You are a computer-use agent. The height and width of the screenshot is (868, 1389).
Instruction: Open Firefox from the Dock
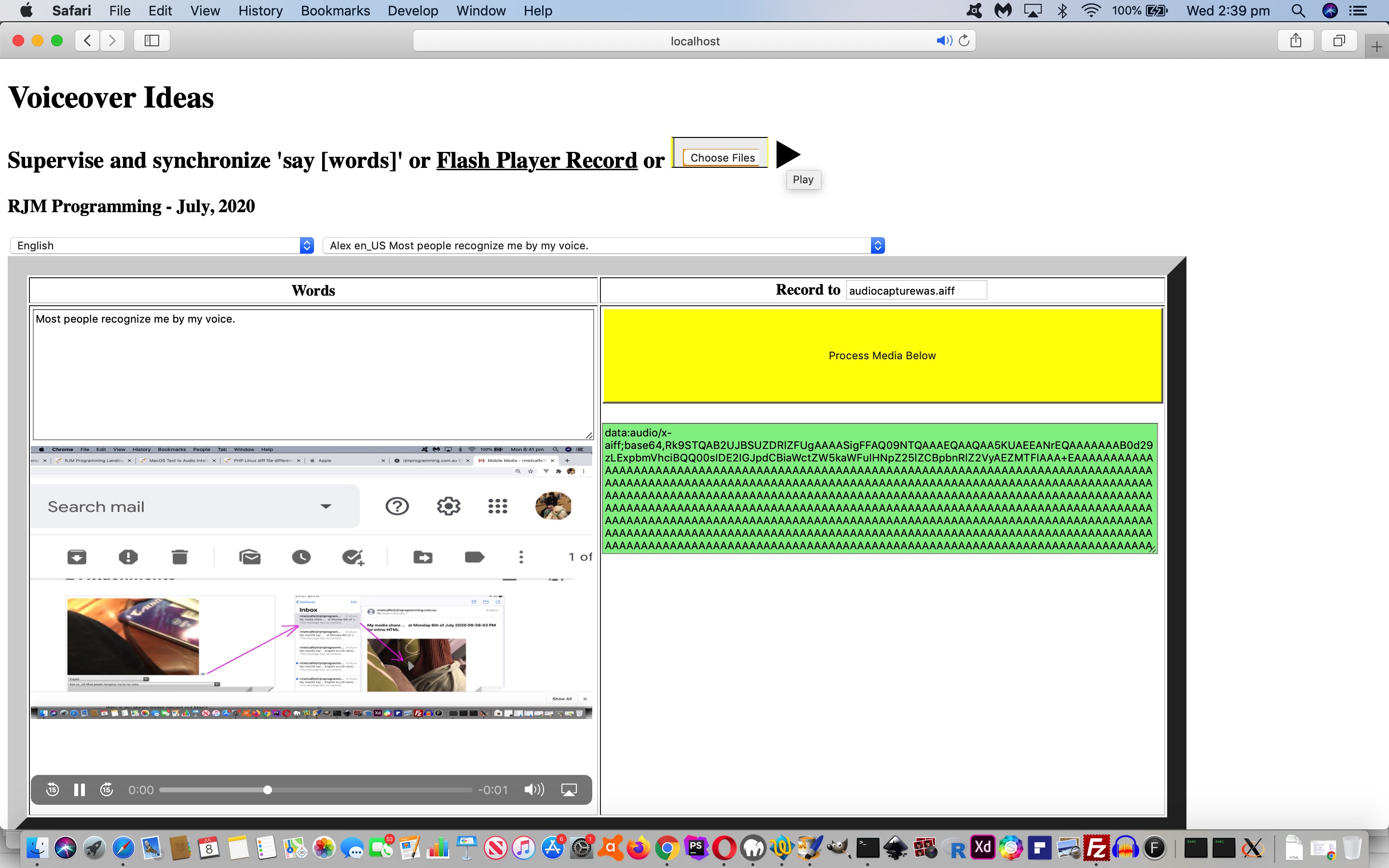tap(638, 847)
